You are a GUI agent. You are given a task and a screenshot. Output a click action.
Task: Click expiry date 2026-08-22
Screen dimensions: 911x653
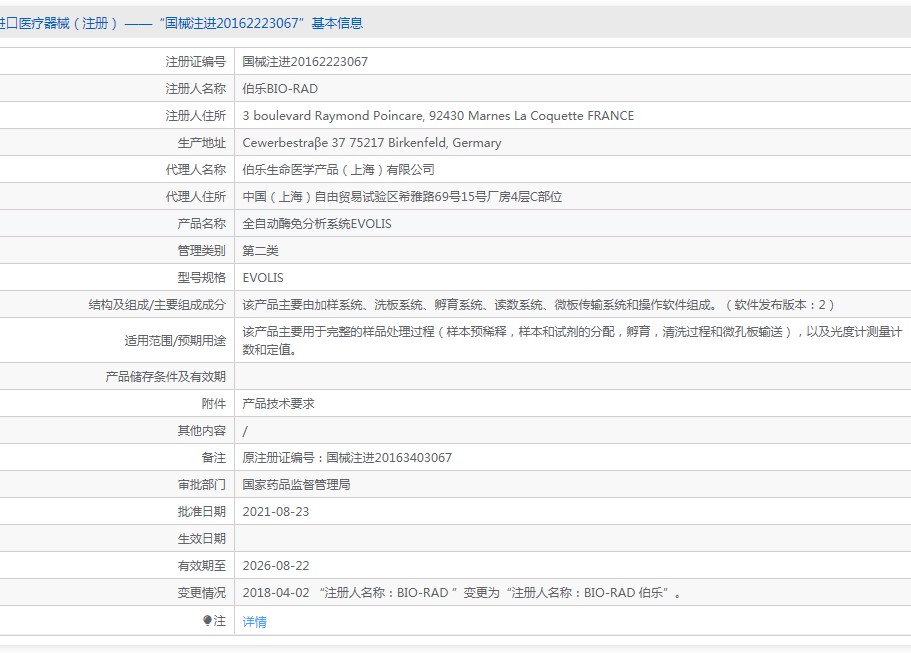point(276,566)
